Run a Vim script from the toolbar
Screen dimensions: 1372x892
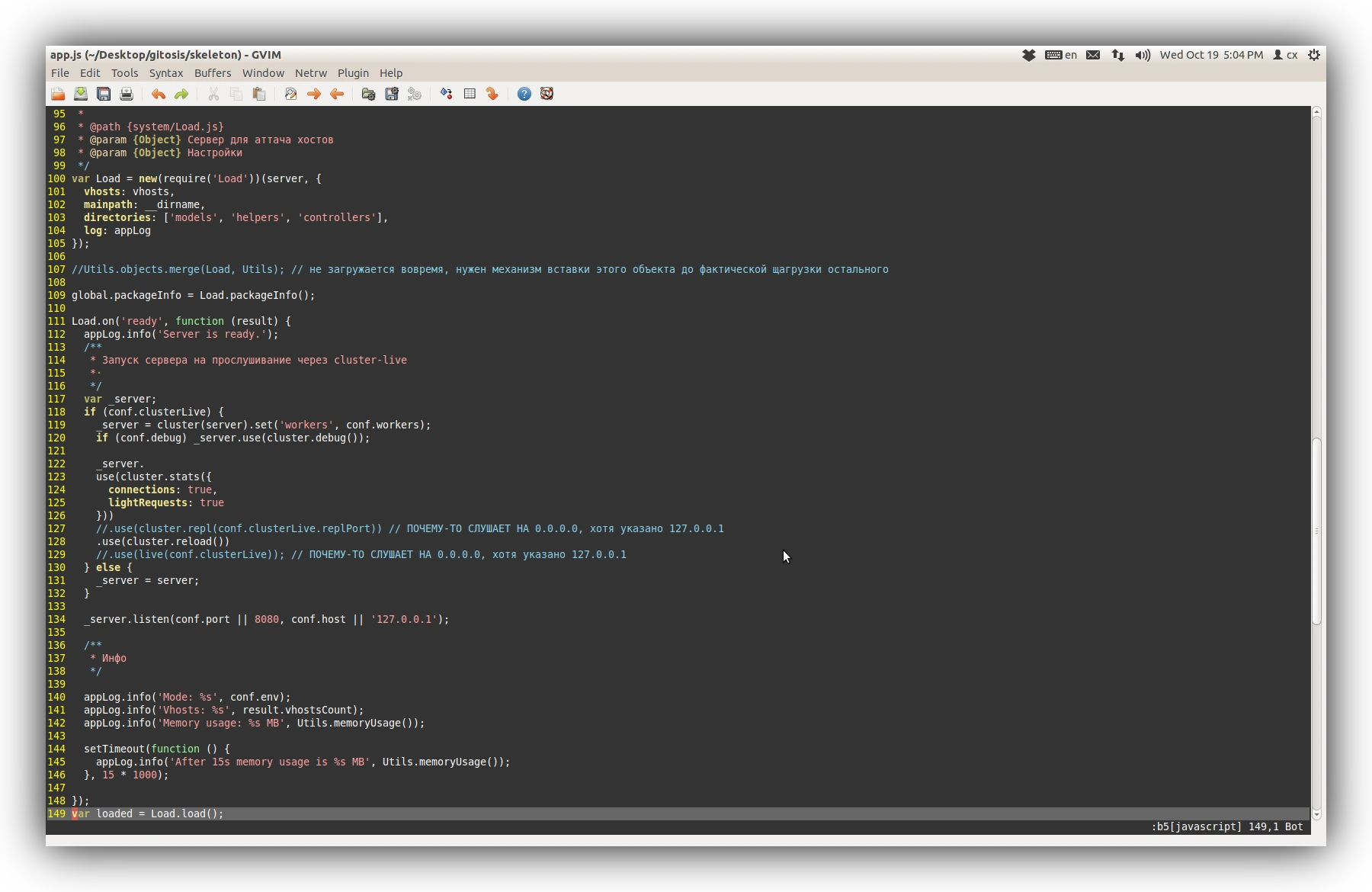pyautogui.click(x=415, y=94)
